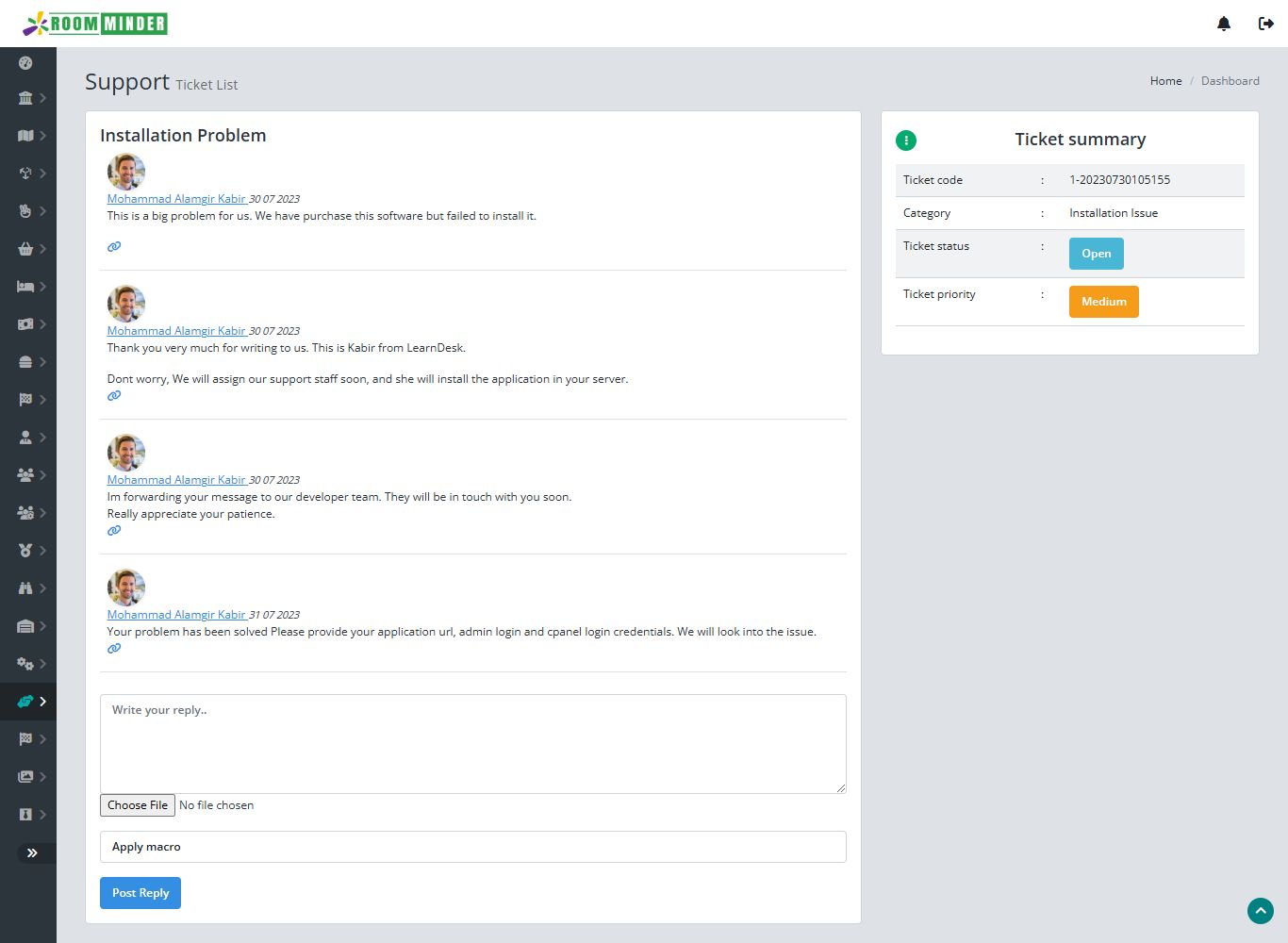Click the bank building sidebar icon
Viewport: 1288px width, 943px height.
point(25,98)
